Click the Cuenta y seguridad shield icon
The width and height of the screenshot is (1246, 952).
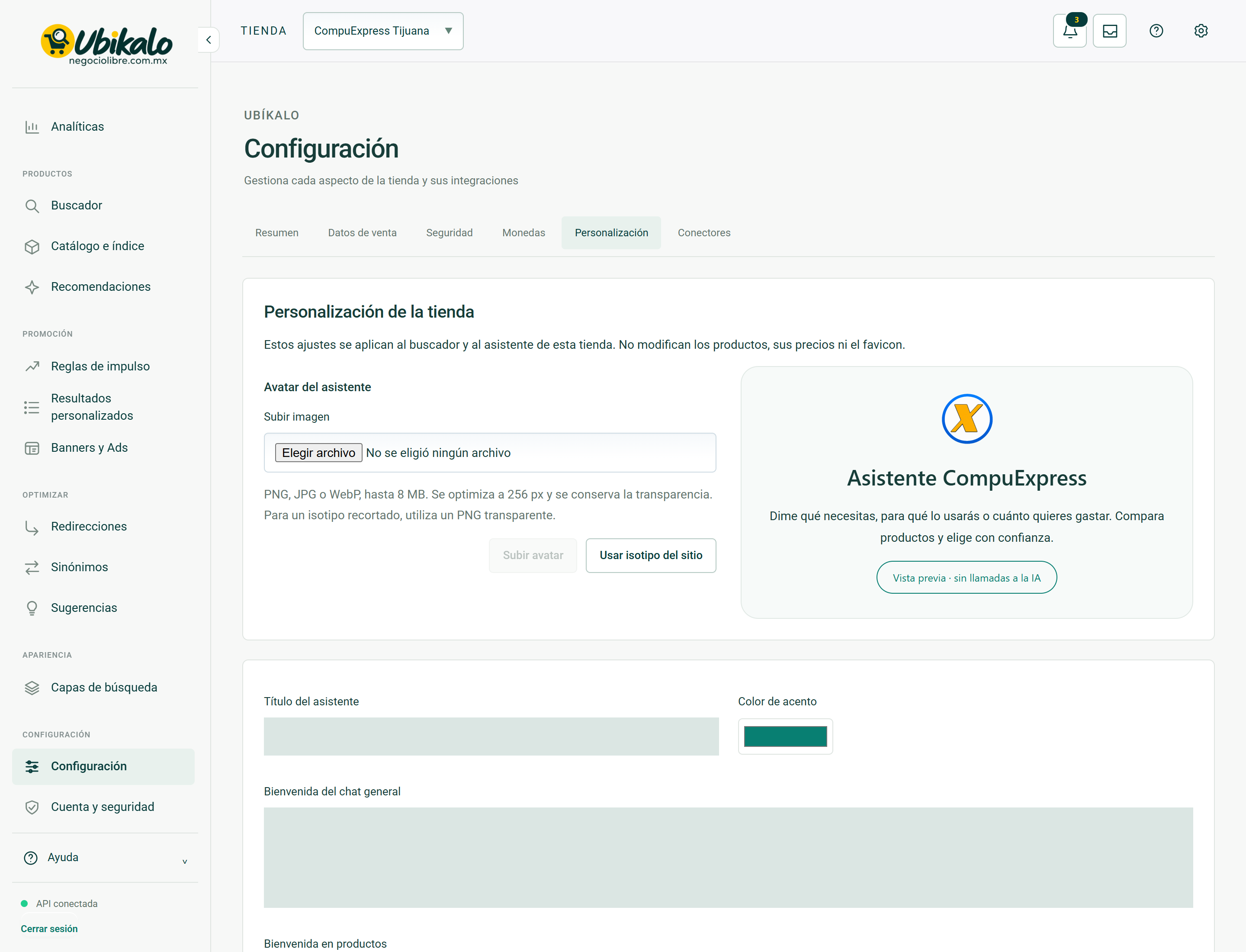click(x=32, y=807)
